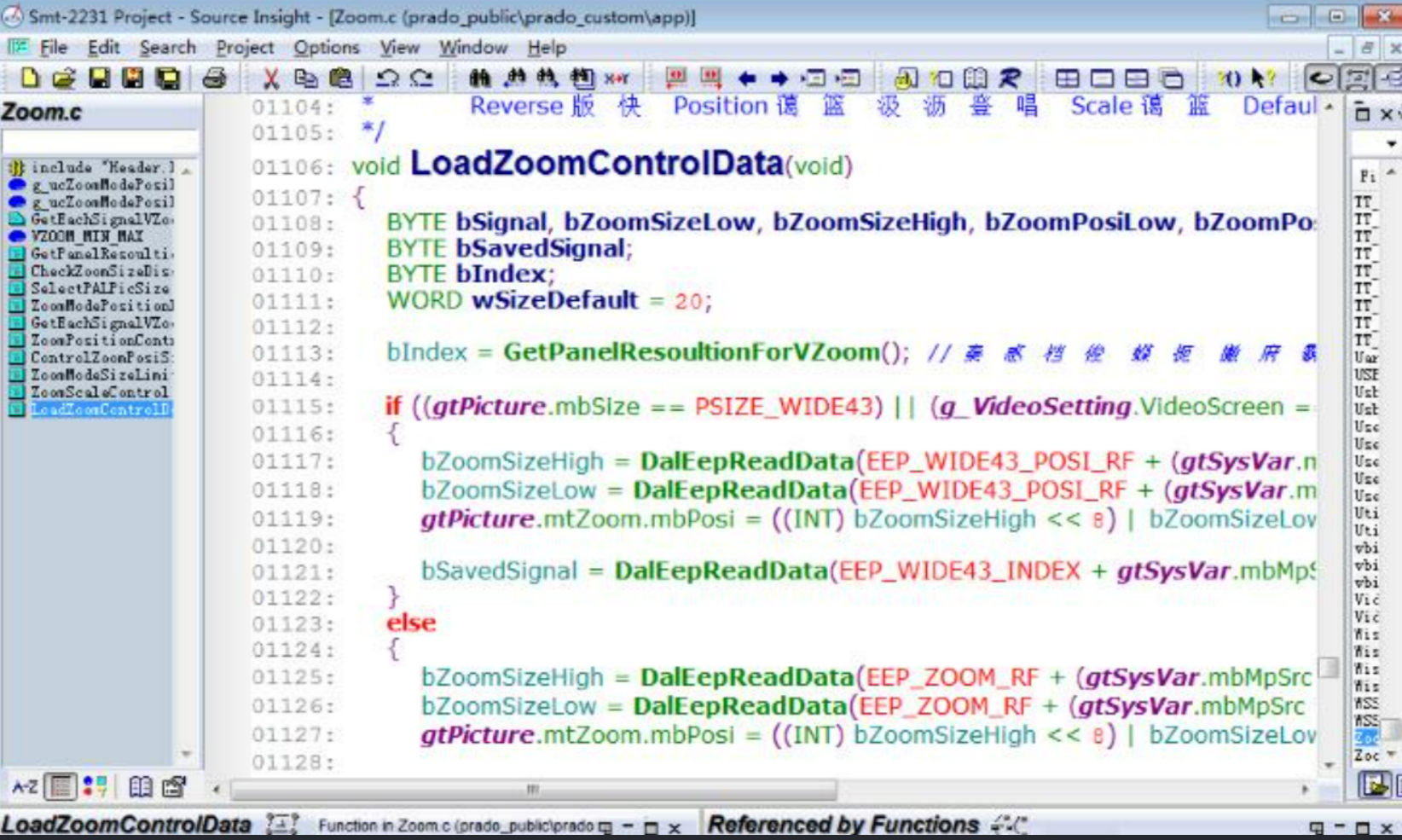
Task: Select SelectPALPicSize in symbol list
Action: click(x=90, y=288)
